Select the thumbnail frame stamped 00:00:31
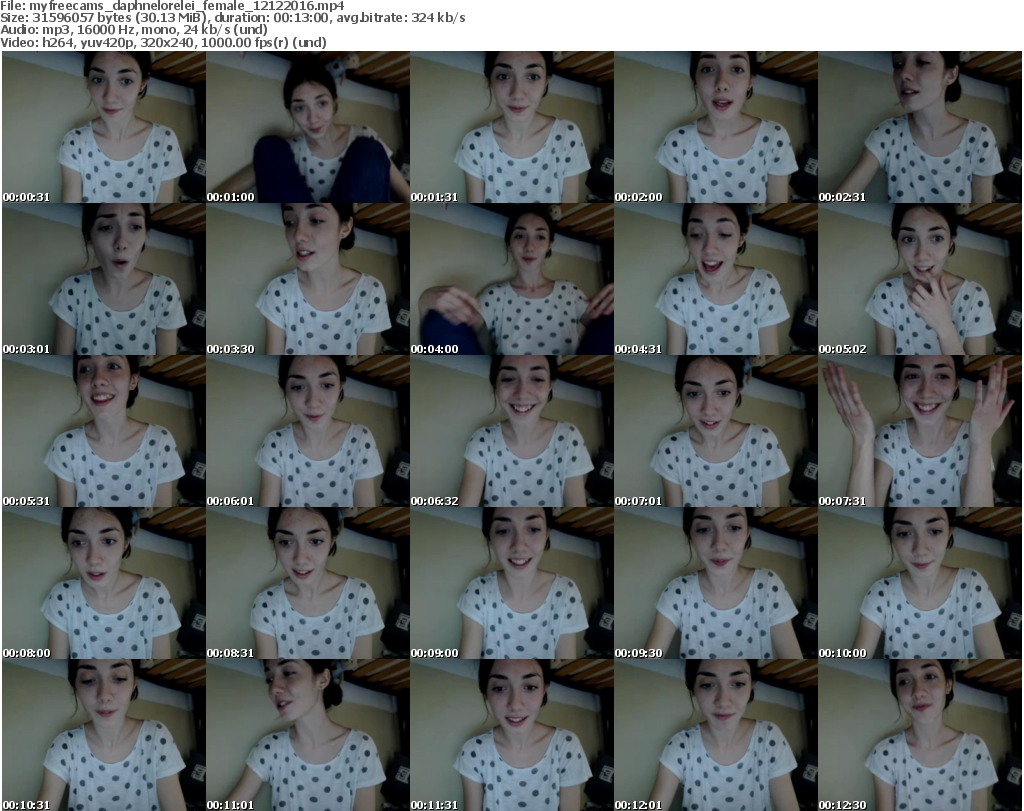The width and height of the screenshot is (1024, 811). coord(104,127)
